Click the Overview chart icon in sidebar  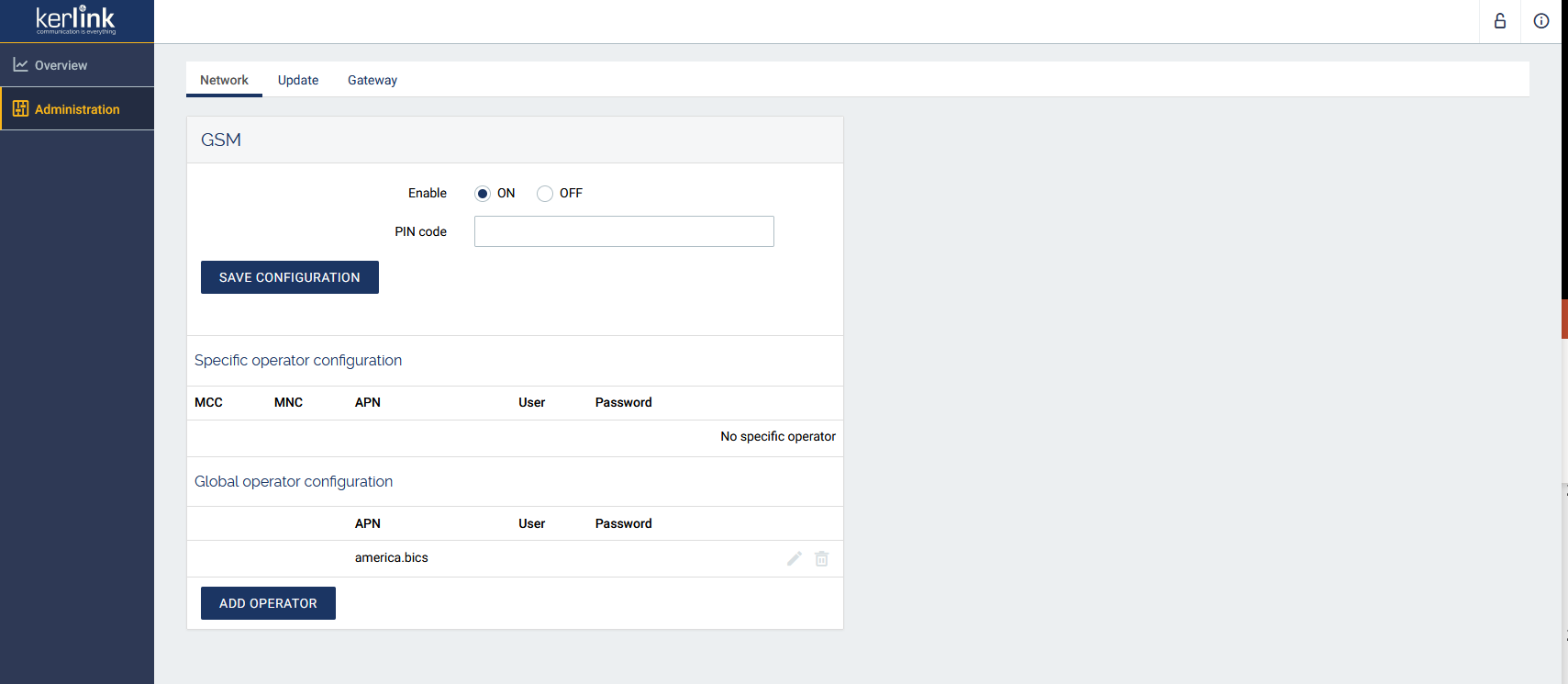20,65
